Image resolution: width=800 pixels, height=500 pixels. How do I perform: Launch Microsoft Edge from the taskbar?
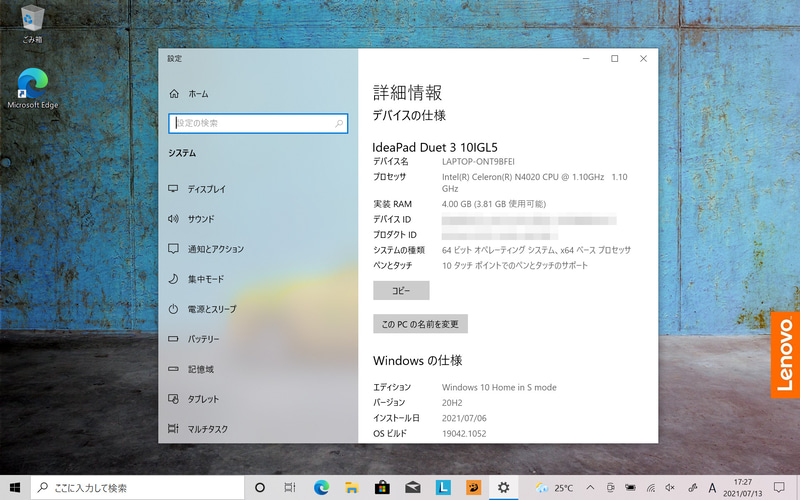(321, 488)
